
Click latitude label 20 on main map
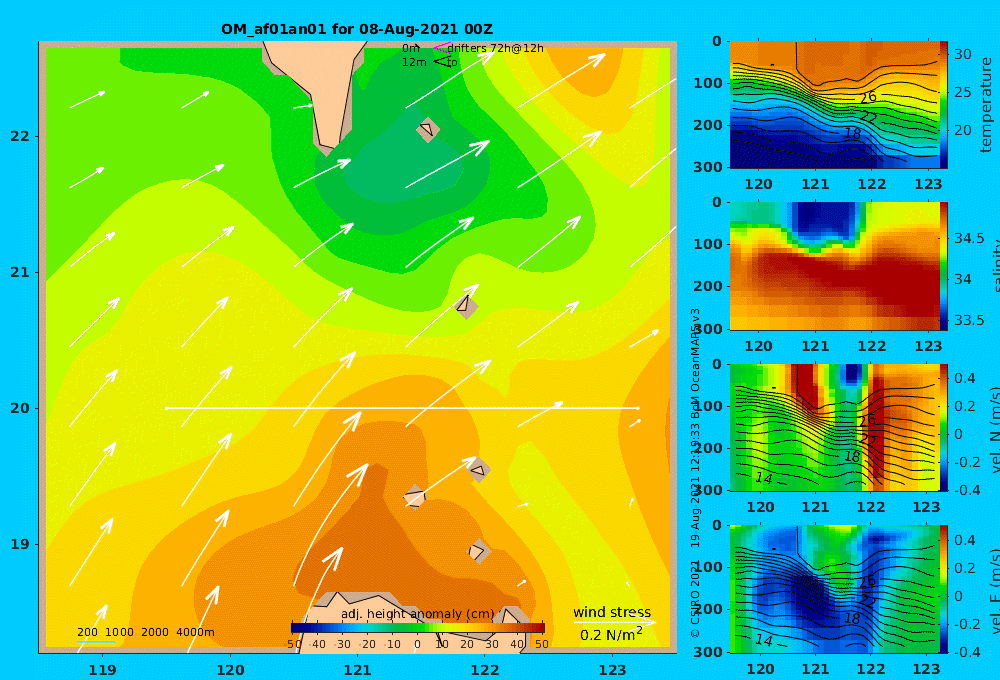pyautogui.click(x=20, y=408)
